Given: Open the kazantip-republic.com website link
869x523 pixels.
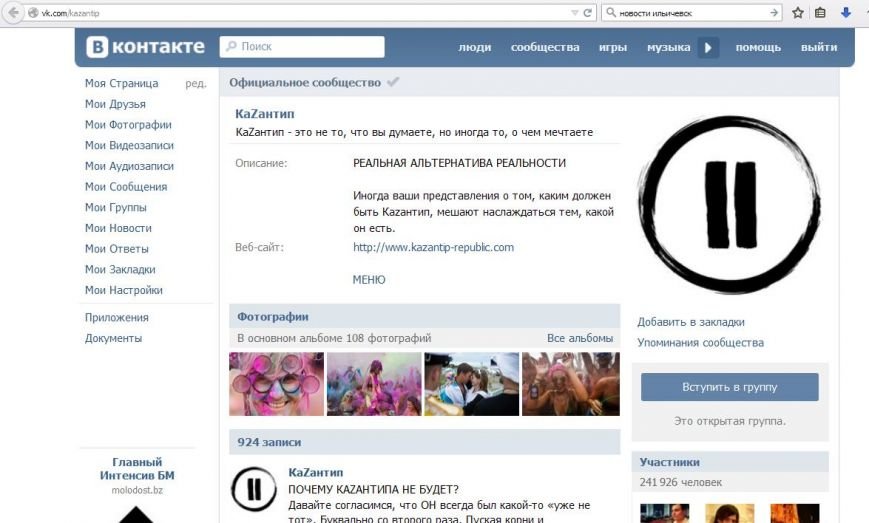Looking at the screenshot, I should tap(433, 247).
